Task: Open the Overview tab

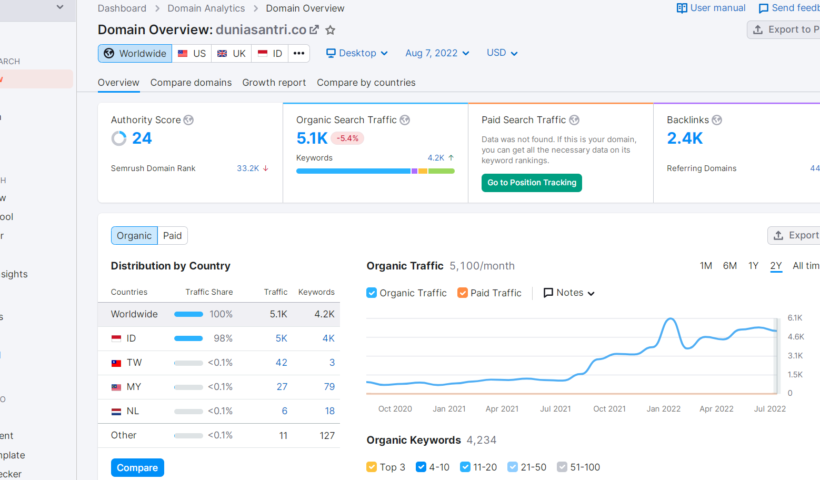Action: tap(119, 83)
